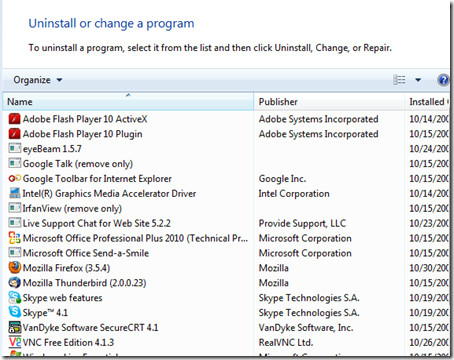The width and height of the screenshot is (454, 360).
Task: Select Microsoft Office Send-a-Smile entry
Action: click(x=86, y=253)
